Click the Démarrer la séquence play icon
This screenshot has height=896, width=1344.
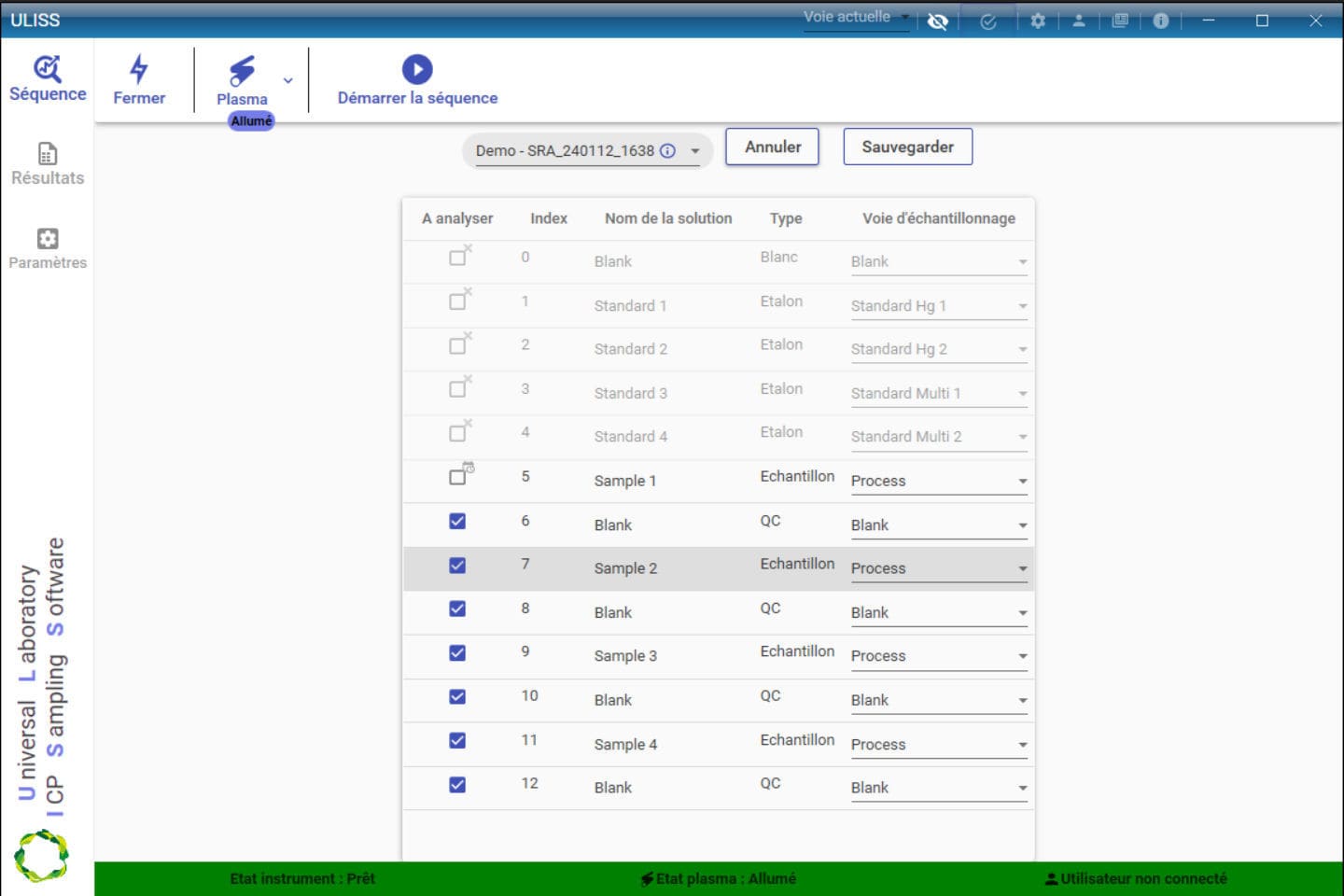coord(416,67)
